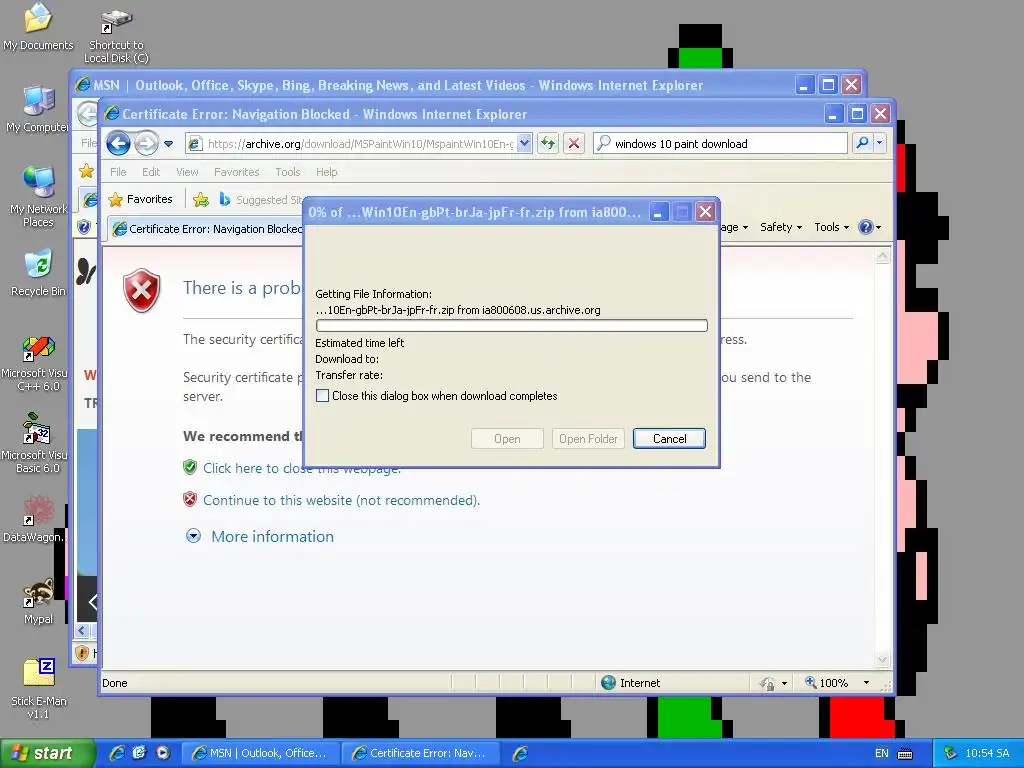The image size is (1024, 768).
Task: Open the Edit menu
Action: tap(151, 172)
